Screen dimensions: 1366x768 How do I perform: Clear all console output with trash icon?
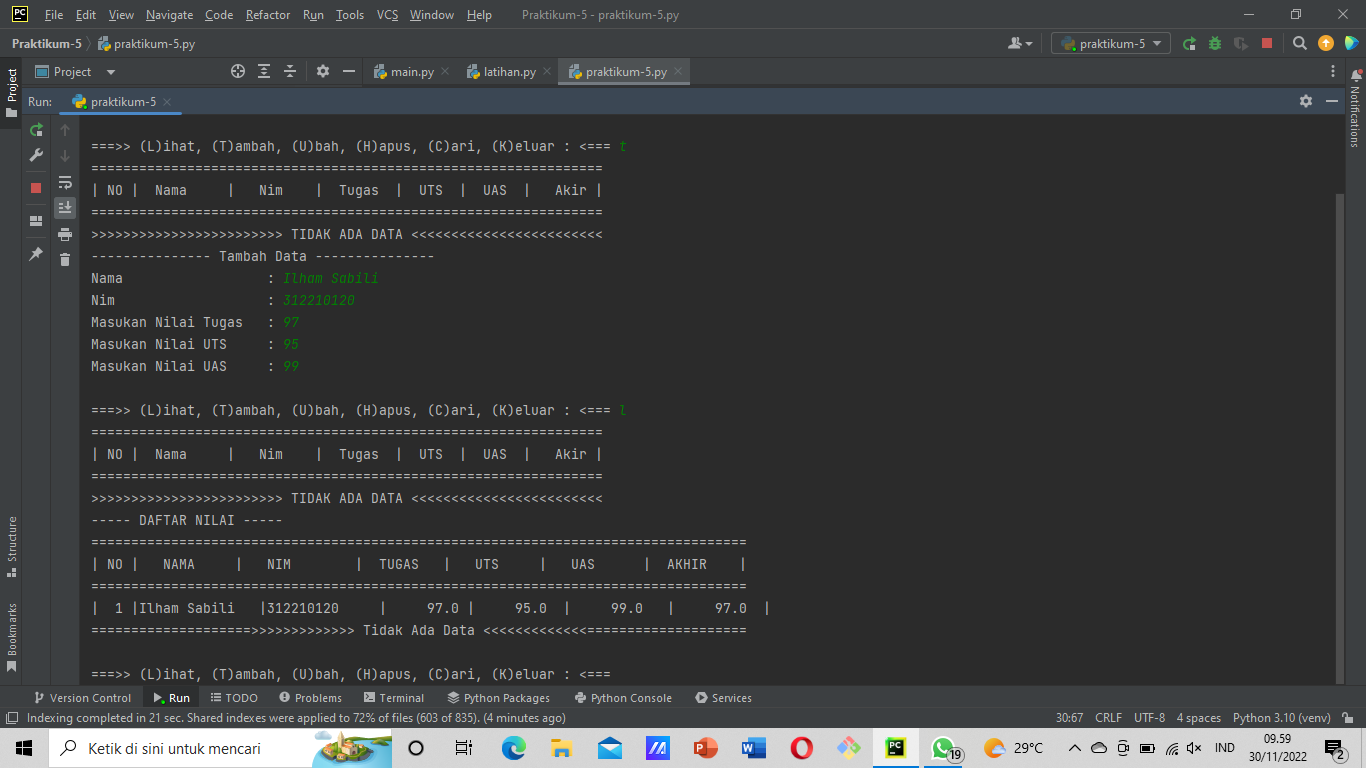(x=65, y=260)
